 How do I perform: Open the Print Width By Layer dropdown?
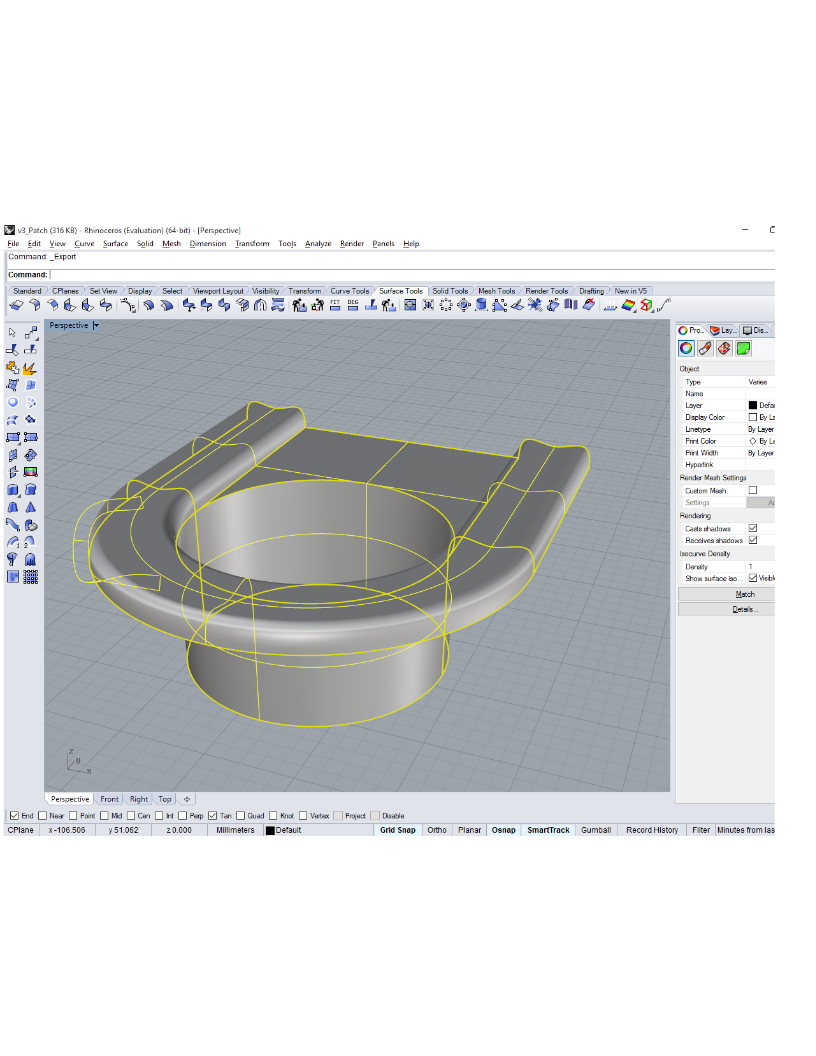point(760,453)
